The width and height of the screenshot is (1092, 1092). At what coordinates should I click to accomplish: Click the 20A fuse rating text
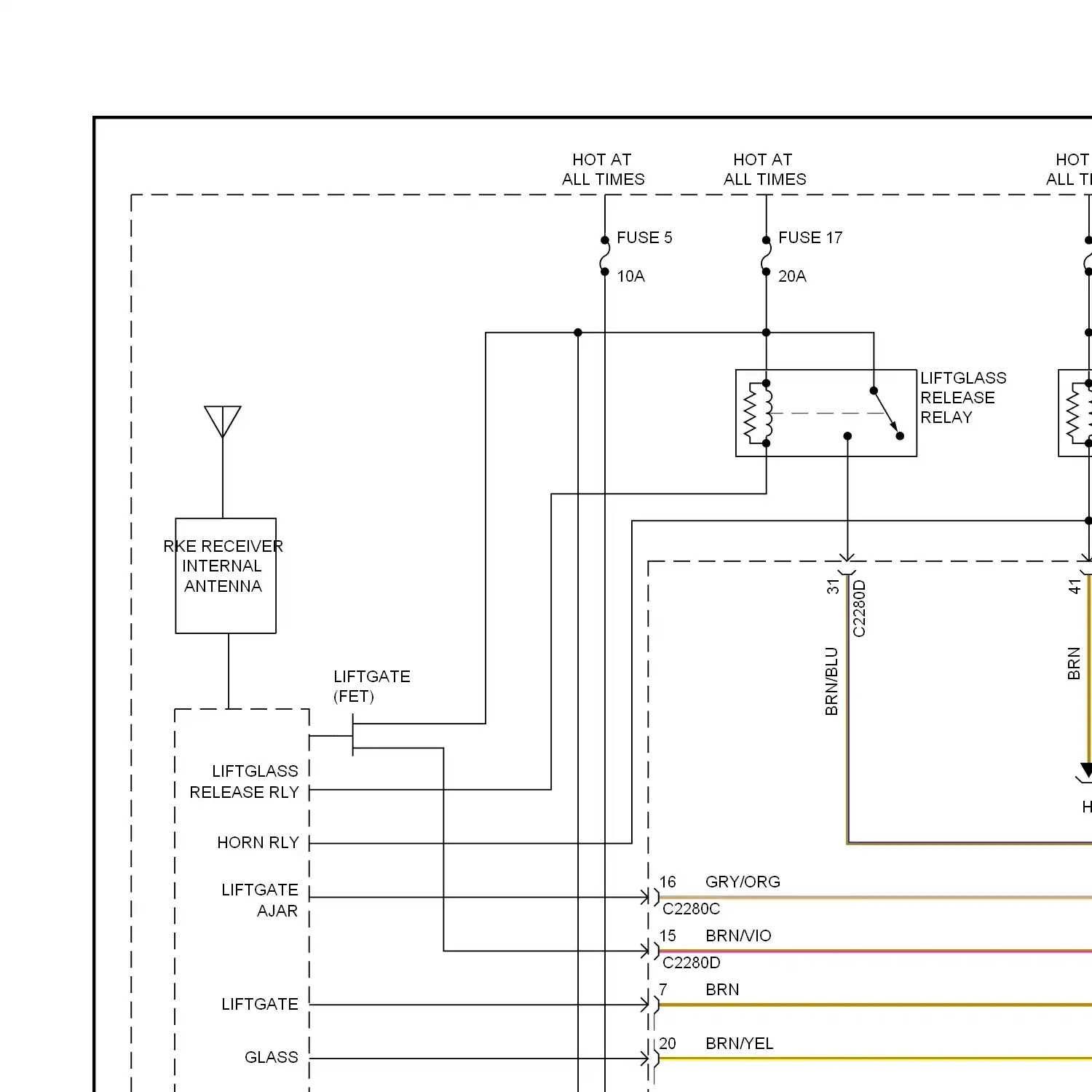(x=792, y=276)
